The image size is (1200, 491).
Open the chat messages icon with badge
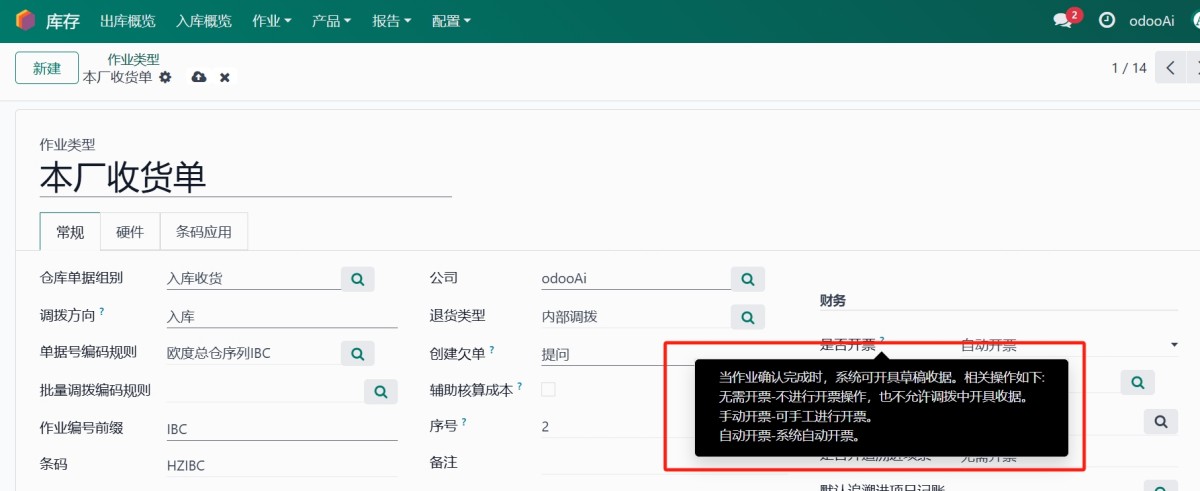pos(1063,20)
